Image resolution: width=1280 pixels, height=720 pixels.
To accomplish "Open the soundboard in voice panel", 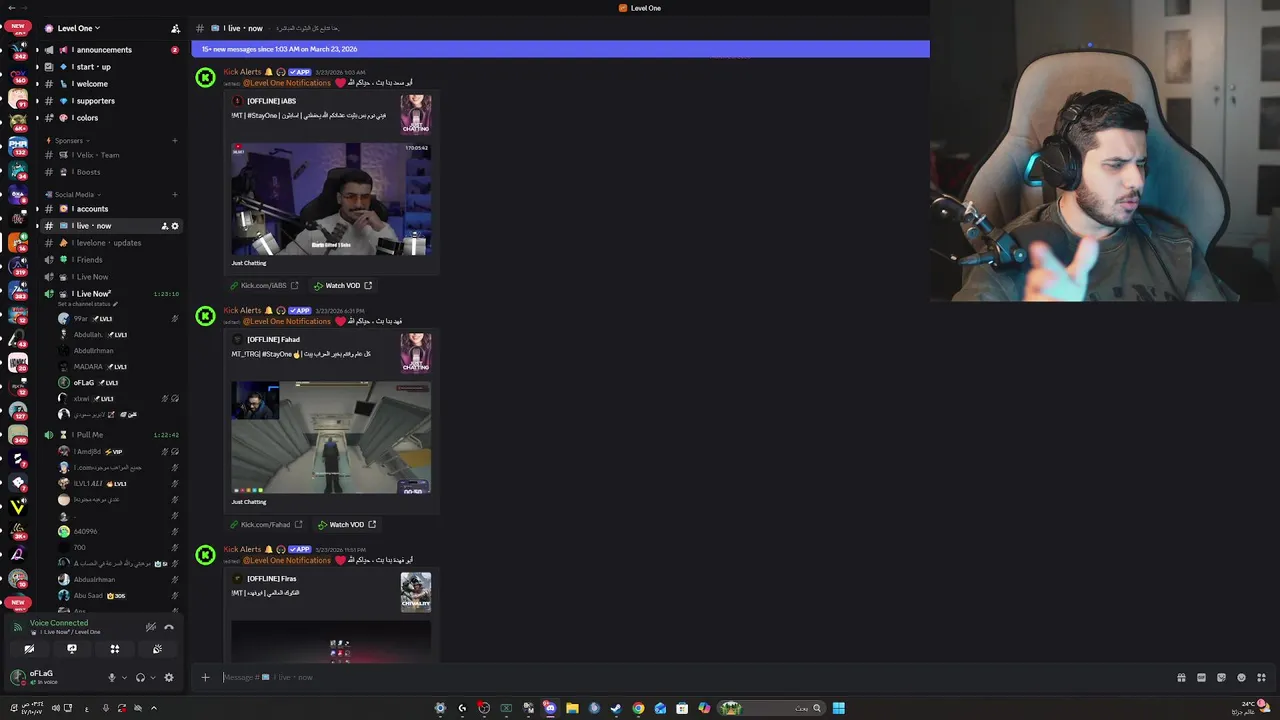I will (x=157, y=649).
